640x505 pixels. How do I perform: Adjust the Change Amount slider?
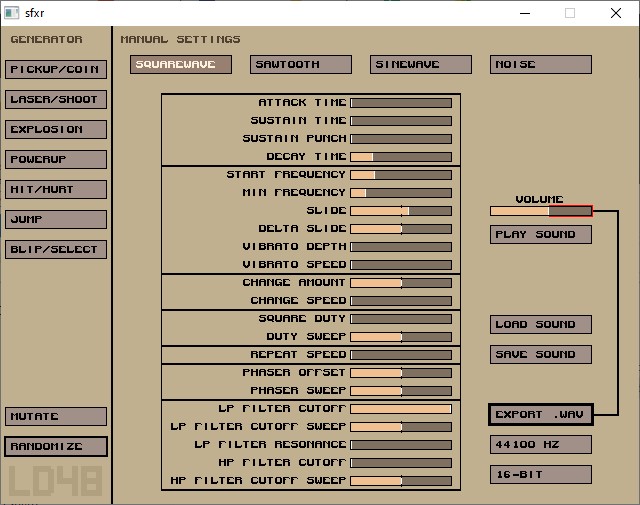401,283
